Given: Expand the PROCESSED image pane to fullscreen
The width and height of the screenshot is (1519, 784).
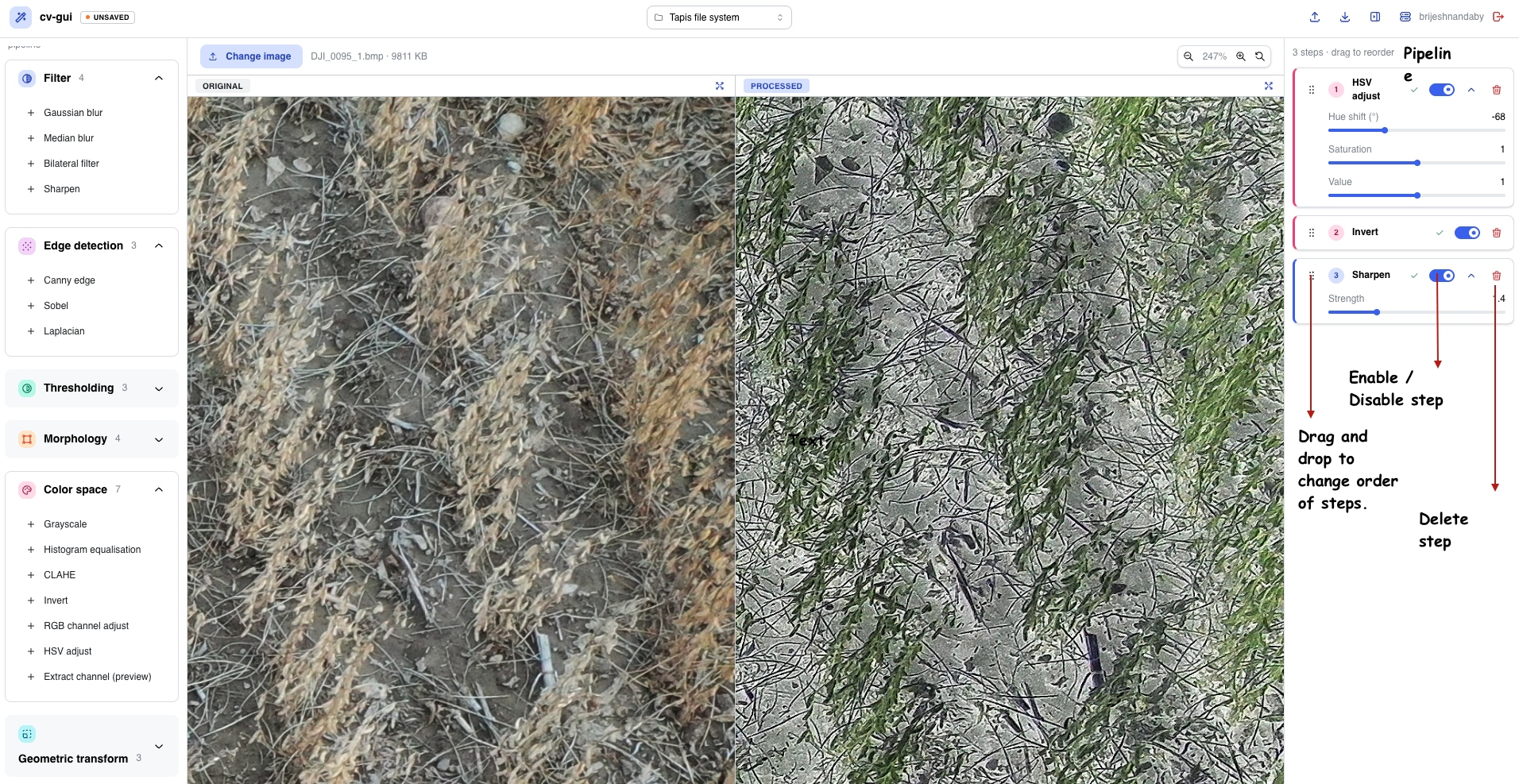Looking at the screenshot, I should click(1269, 86).
